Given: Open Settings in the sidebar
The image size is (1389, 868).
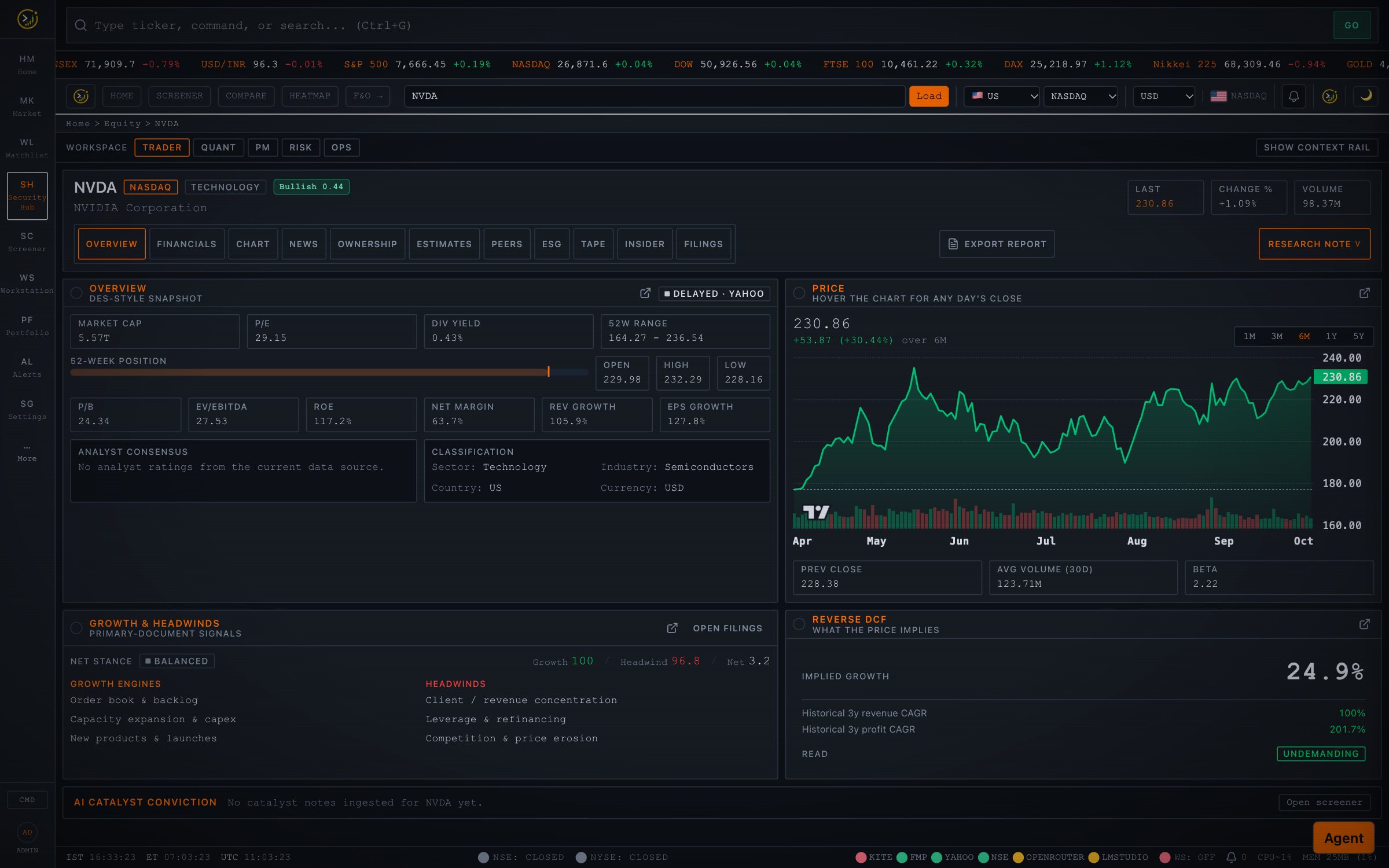Looking at the screenshot, I should click(27, 410).
